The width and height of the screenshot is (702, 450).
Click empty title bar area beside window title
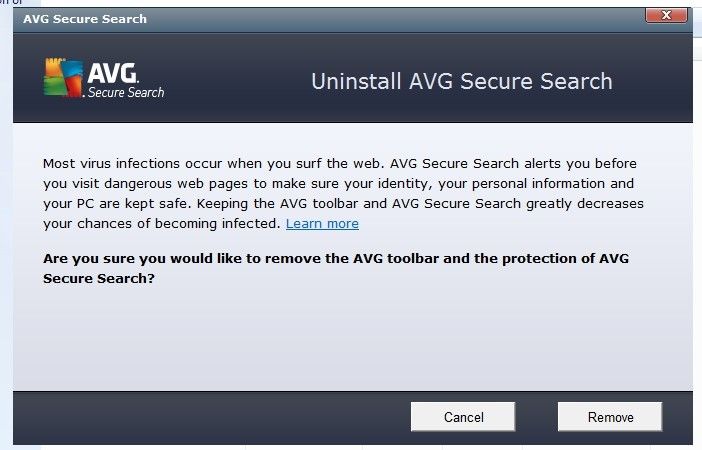tap(394, 19)
